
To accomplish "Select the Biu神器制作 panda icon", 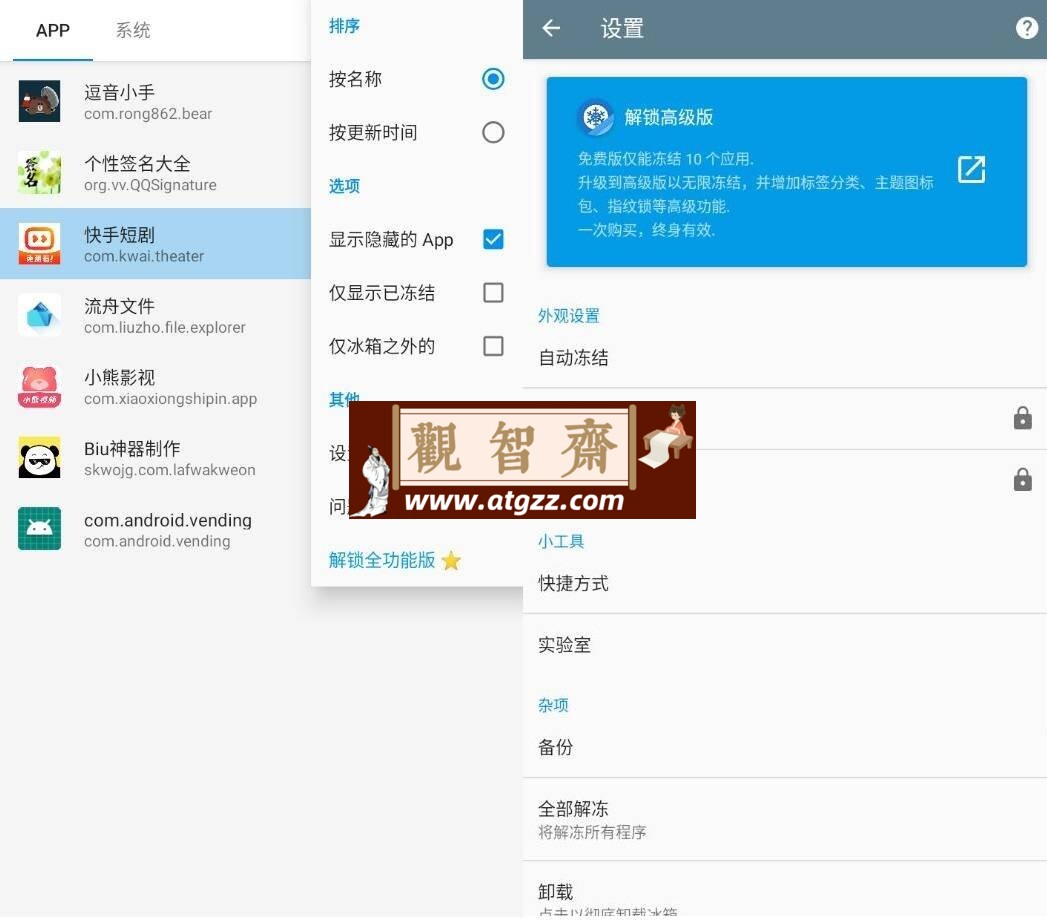I will coord(39,457).
